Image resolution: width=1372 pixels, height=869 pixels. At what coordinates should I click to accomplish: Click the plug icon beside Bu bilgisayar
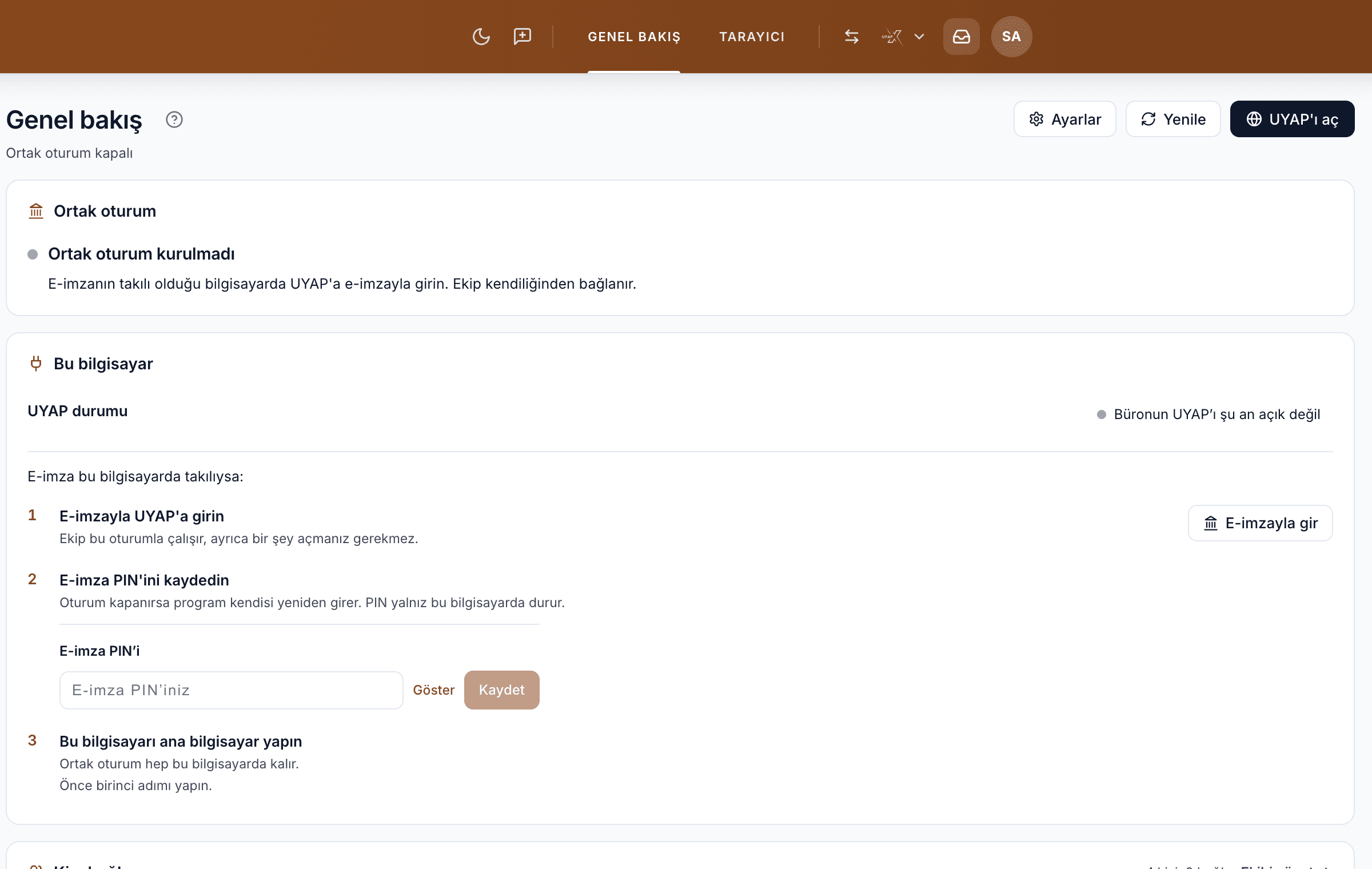(x=36, y=364)
